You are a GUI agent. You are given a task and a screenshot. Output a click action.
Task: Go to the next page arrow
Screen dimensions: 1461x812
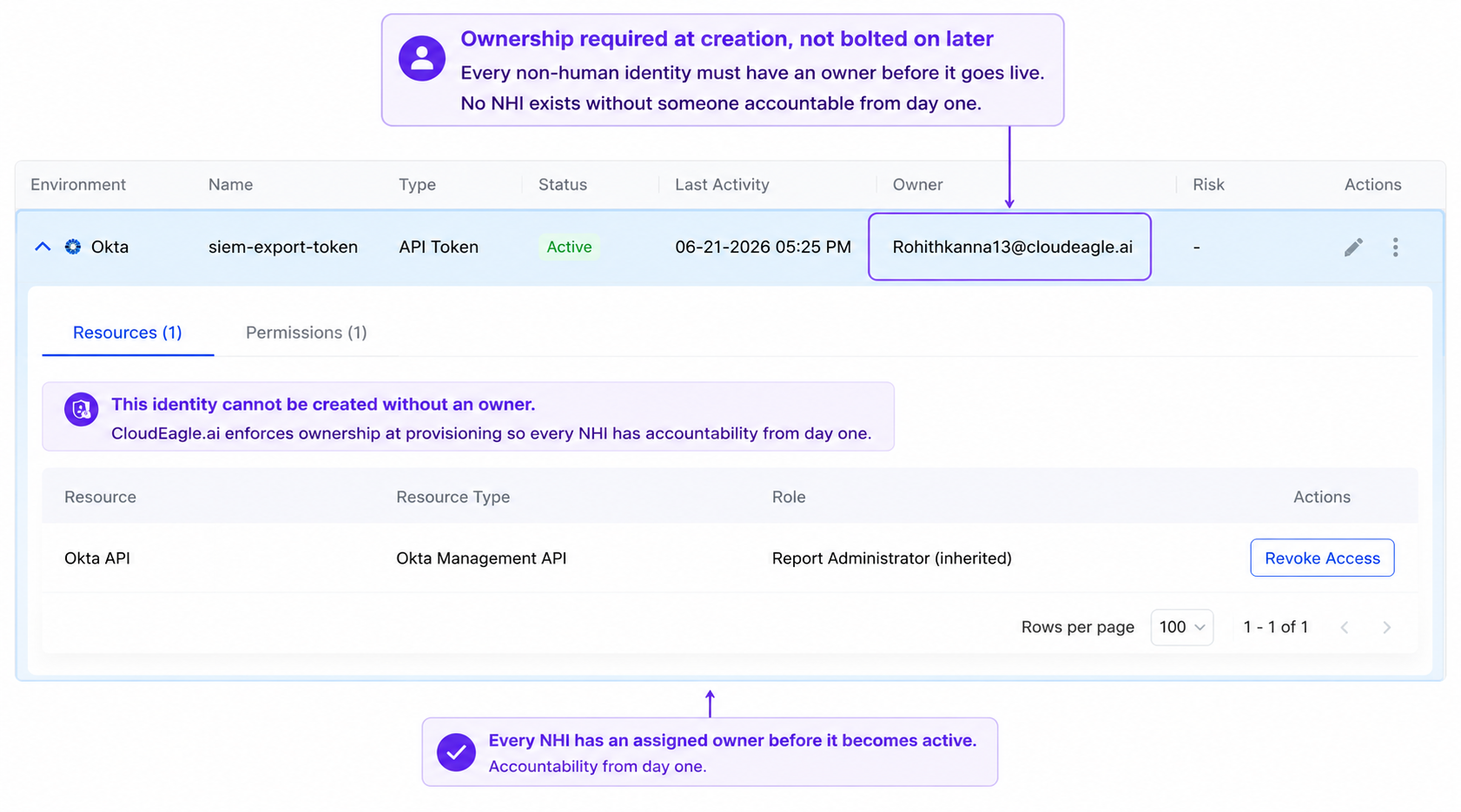click(x=1387, y=627)
